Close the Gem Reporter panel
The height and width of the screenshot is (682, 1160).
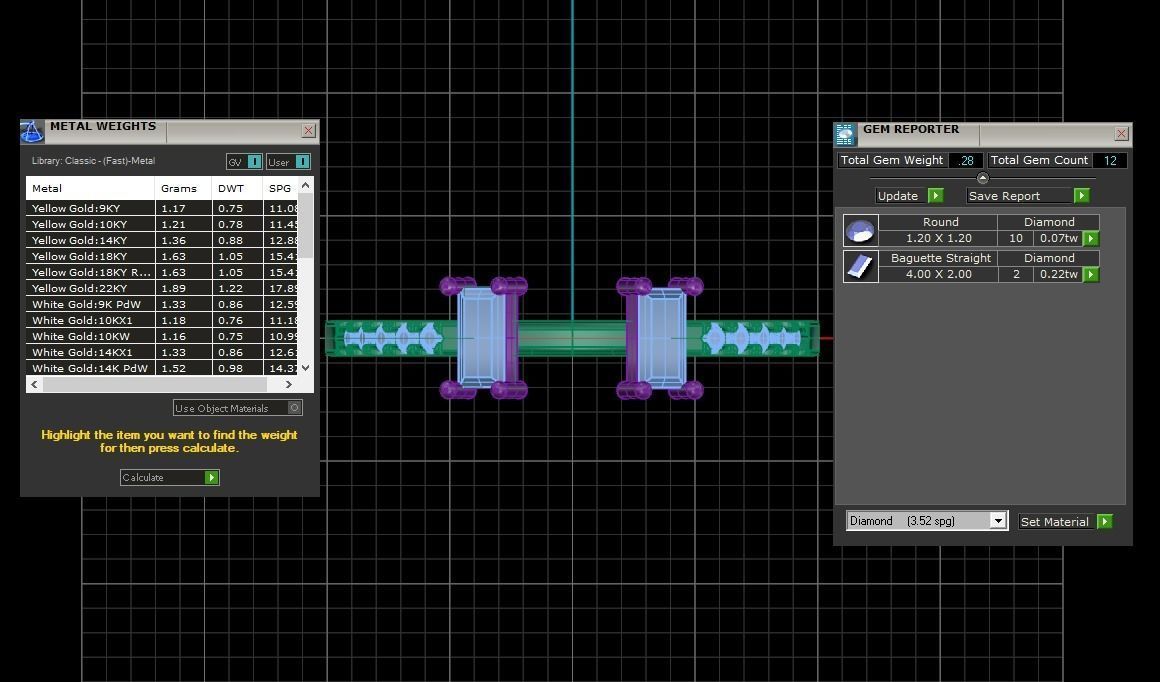click(x=1122, y=134)
